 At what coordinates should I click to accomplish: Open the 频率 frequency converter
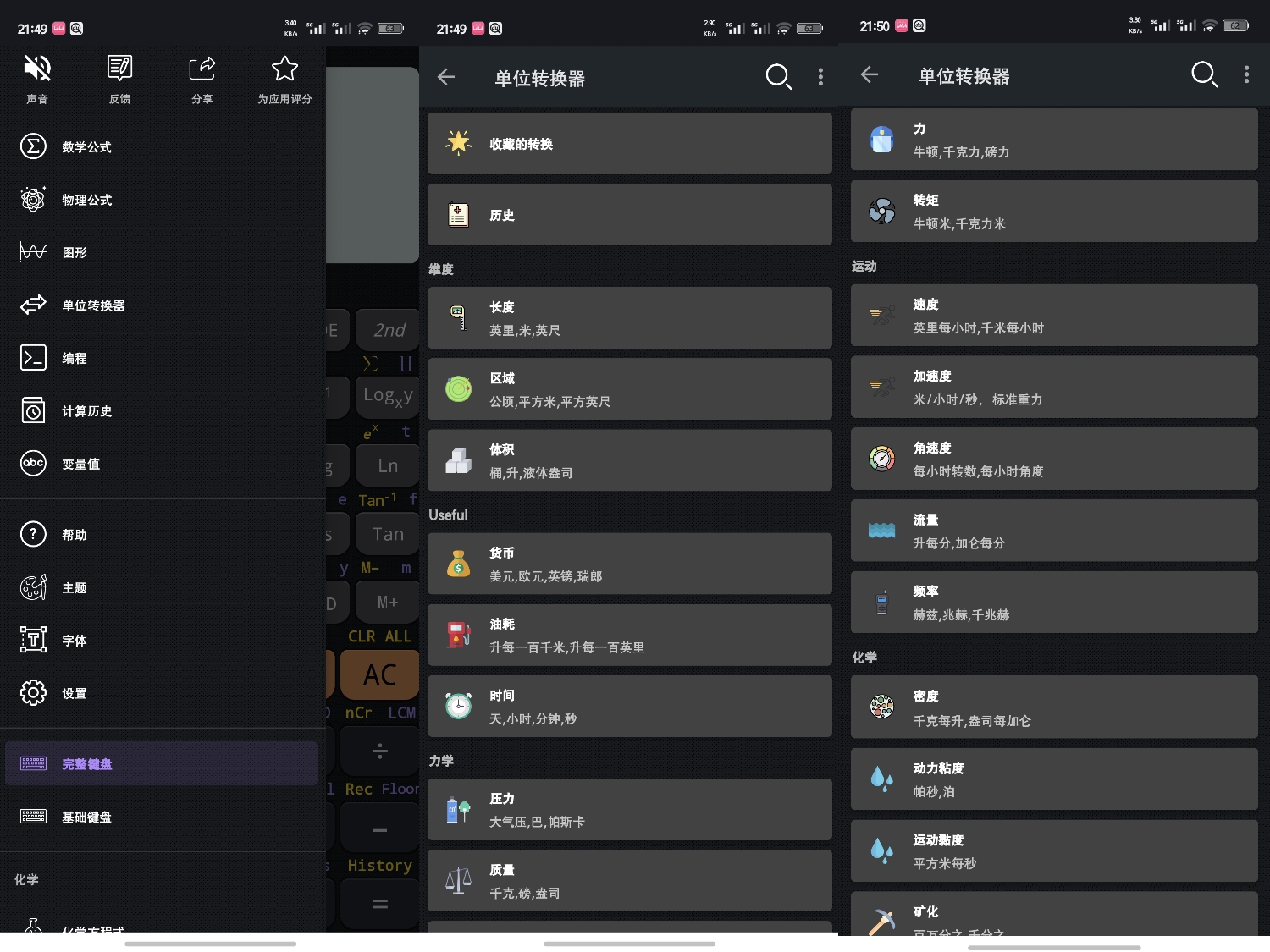coord(1054,603)
